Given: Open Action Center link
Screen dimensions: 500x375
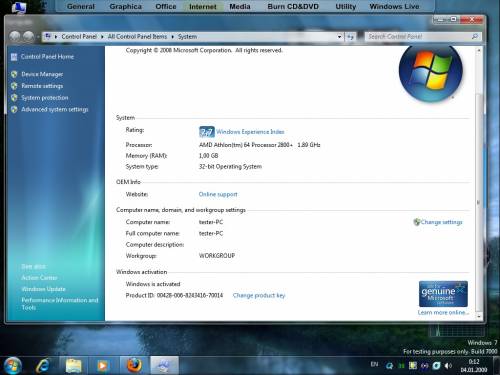Looking at the screenshot, I should [x=39, y=278].
